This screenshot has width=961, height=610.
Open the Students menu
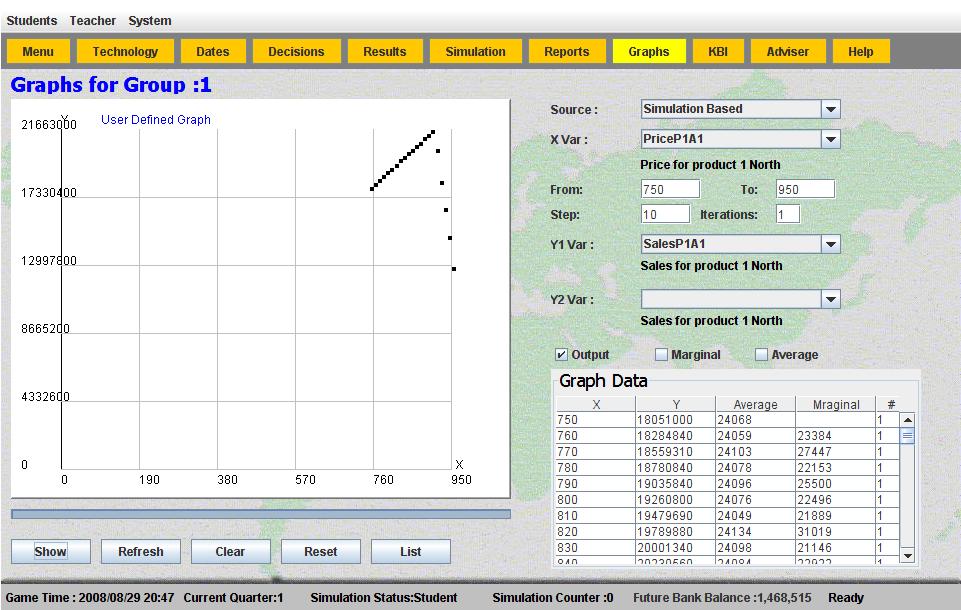32,21
